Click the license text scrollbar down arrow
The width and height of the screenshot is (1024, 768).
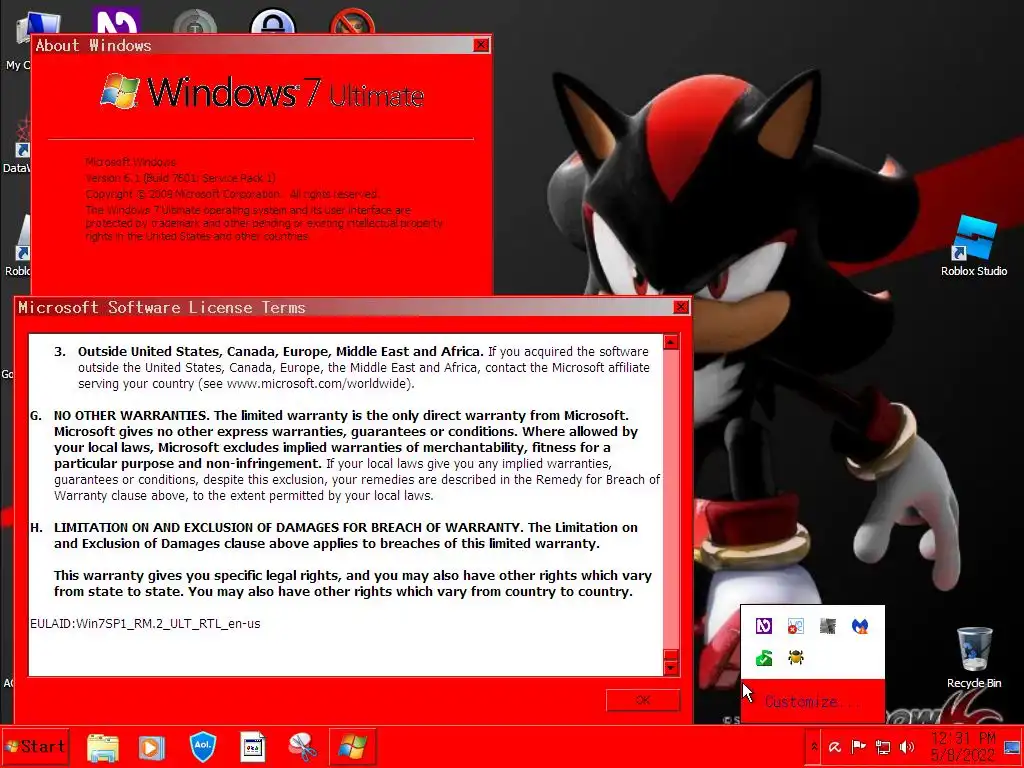671,667
